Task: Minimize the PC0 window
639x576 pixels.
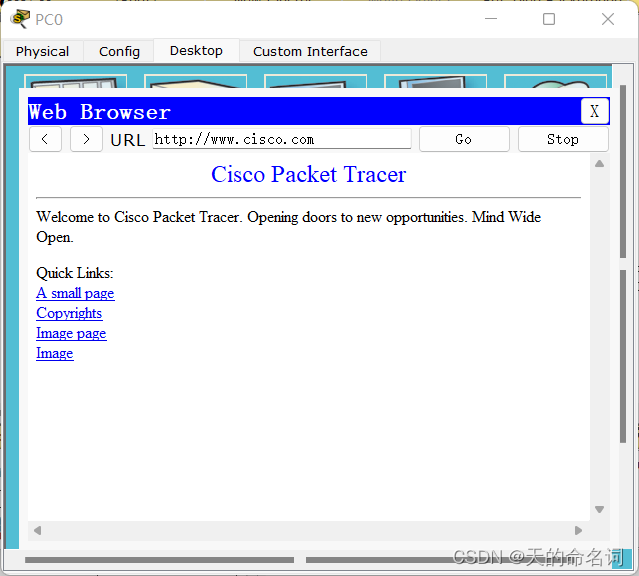Action: (x=491, y=19)
